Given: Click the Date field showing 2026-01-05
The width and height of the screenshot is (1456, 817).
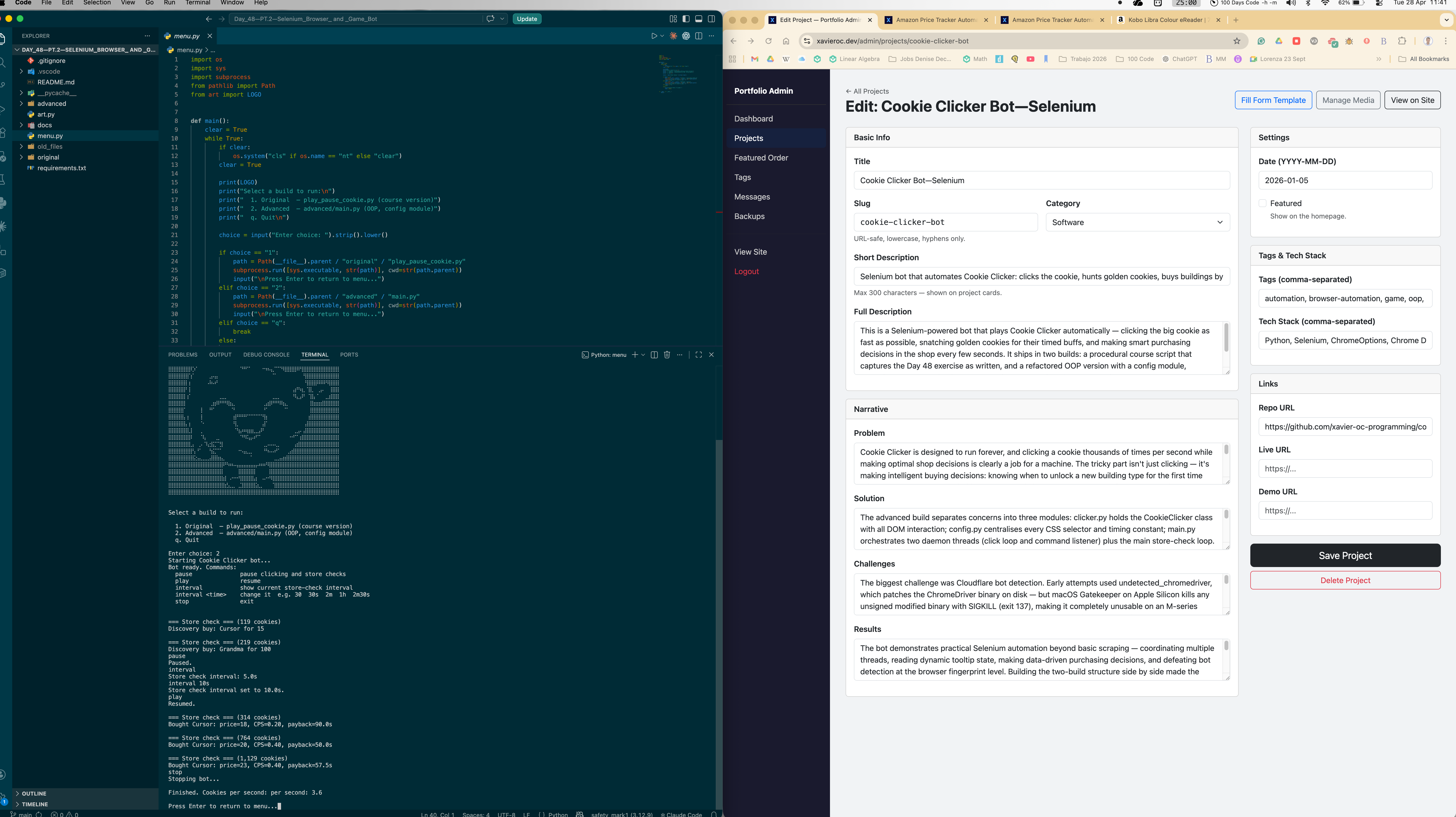Looking at the screenshot, I should click(1345, 180).
